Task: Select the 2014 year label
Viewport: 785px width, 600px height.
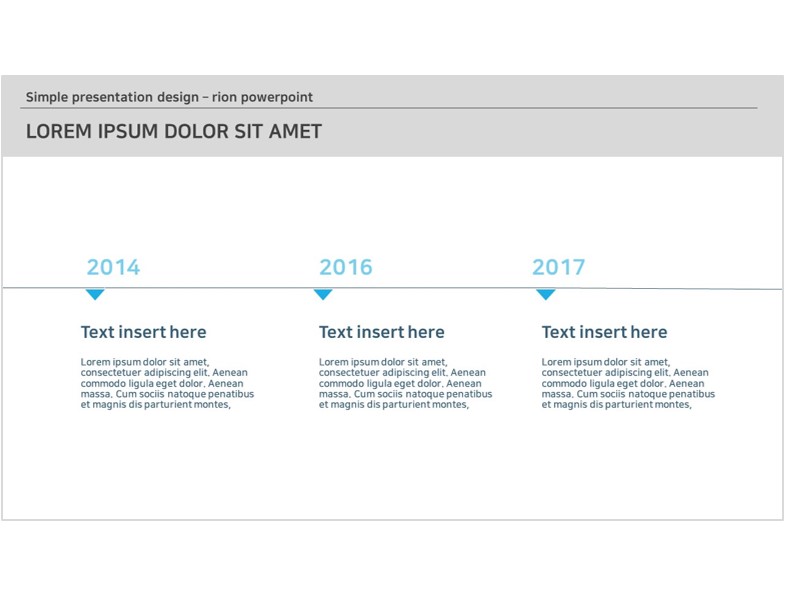Action: click(113, 267)
